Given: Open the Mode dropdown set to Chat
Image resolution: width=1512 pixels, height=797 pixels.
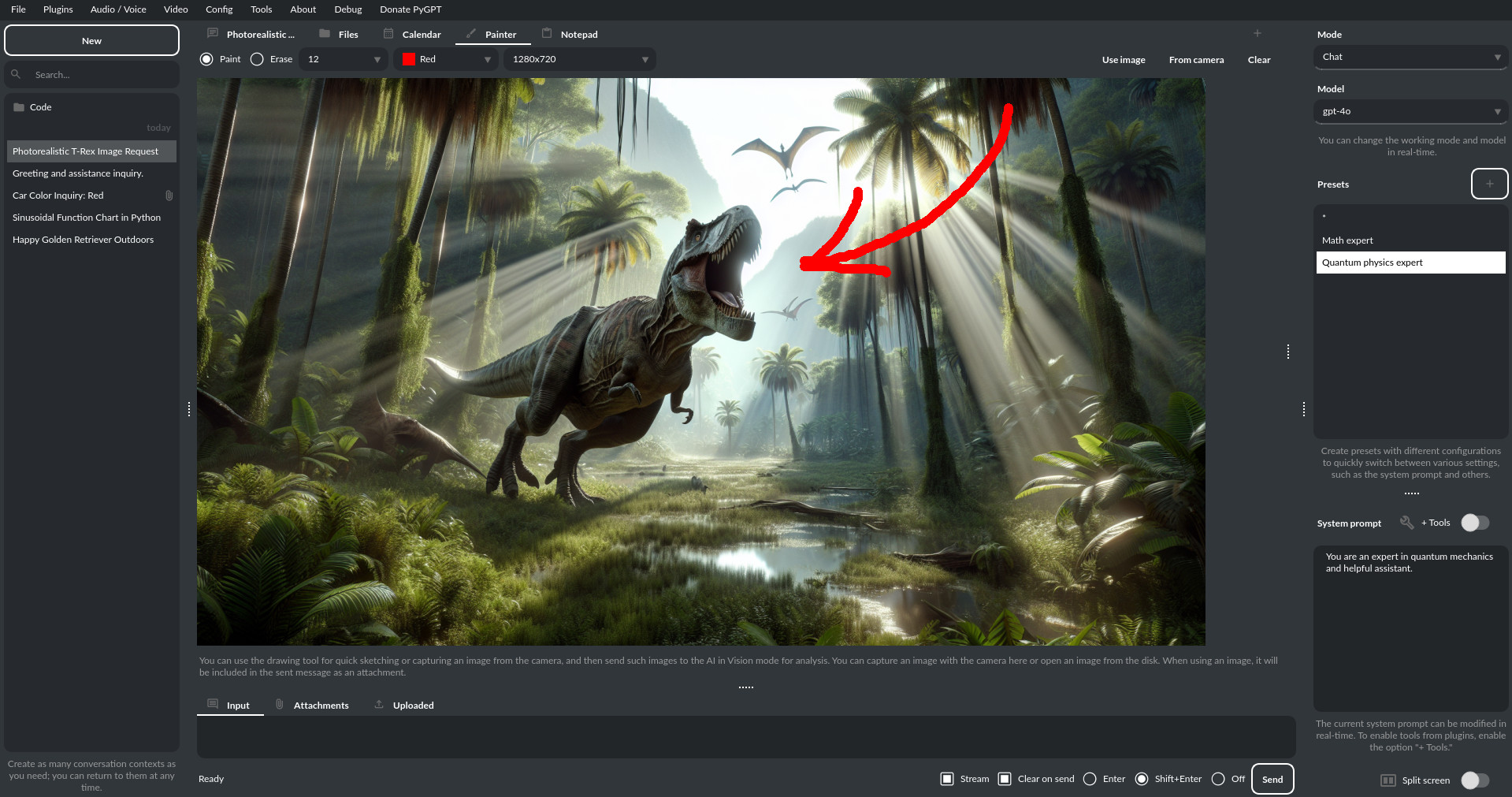Looking at the screenshot, I should pyautogui.click(x=1410, y=57).
